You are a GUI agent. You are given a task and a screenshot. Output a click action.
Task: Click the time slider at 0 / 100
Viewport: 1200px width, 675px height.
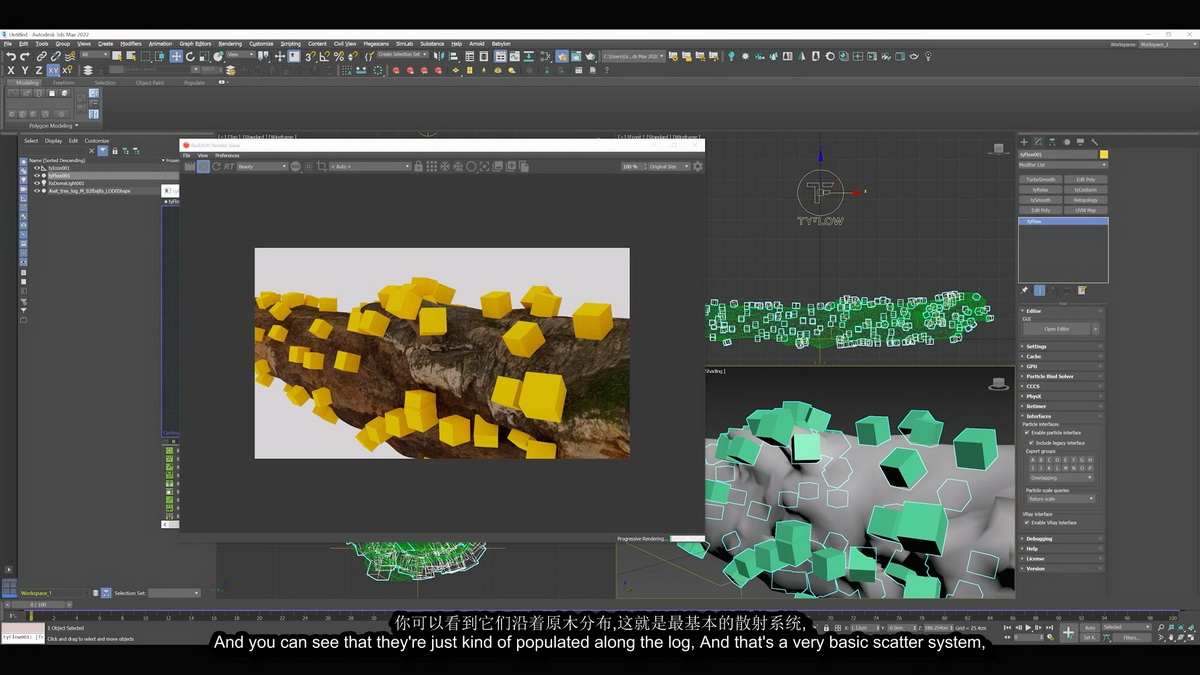coord(38,604)
